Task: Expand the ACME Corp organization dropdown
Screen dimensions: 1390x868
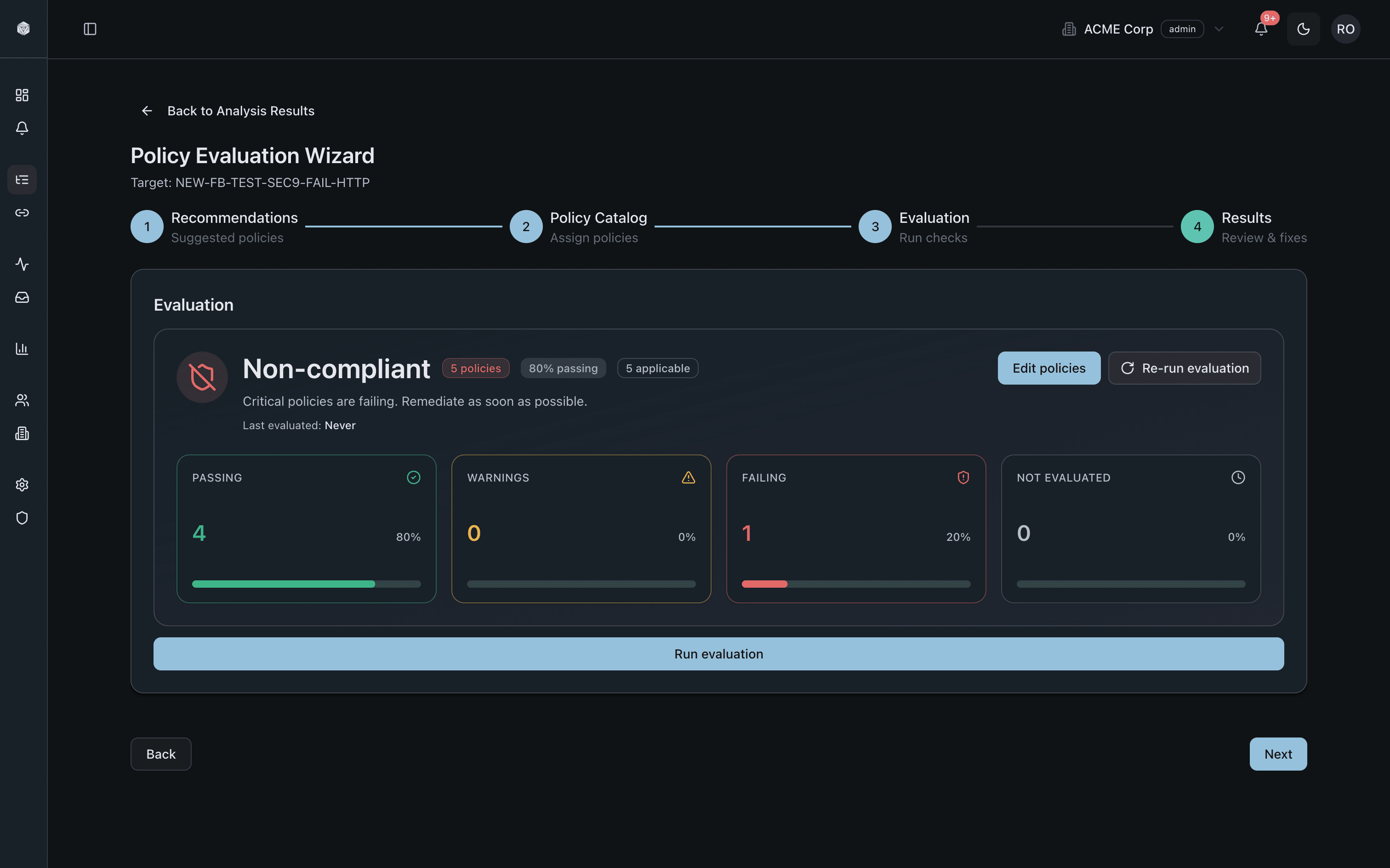Action: pyautogui.click(x=1219, y=28)
